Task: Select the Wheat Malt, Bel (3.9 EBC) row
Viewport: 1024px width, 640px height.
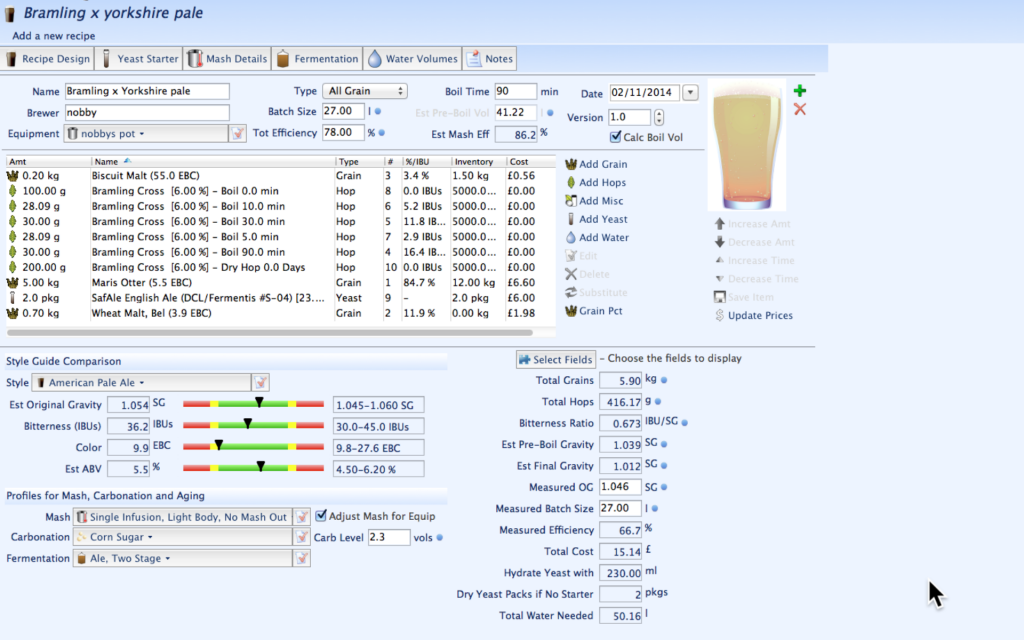Action: click(280, 313)
